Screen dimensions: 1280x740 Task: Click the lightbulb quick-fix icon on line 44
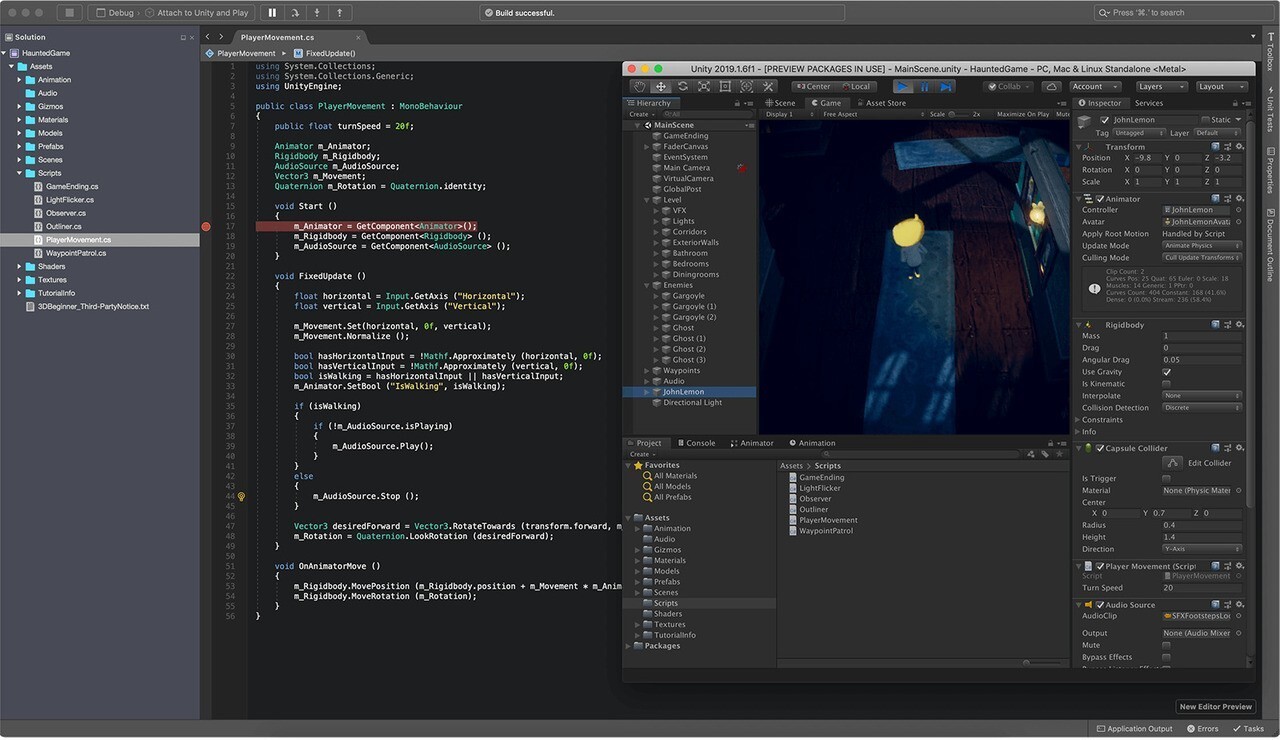click(241, 496)
